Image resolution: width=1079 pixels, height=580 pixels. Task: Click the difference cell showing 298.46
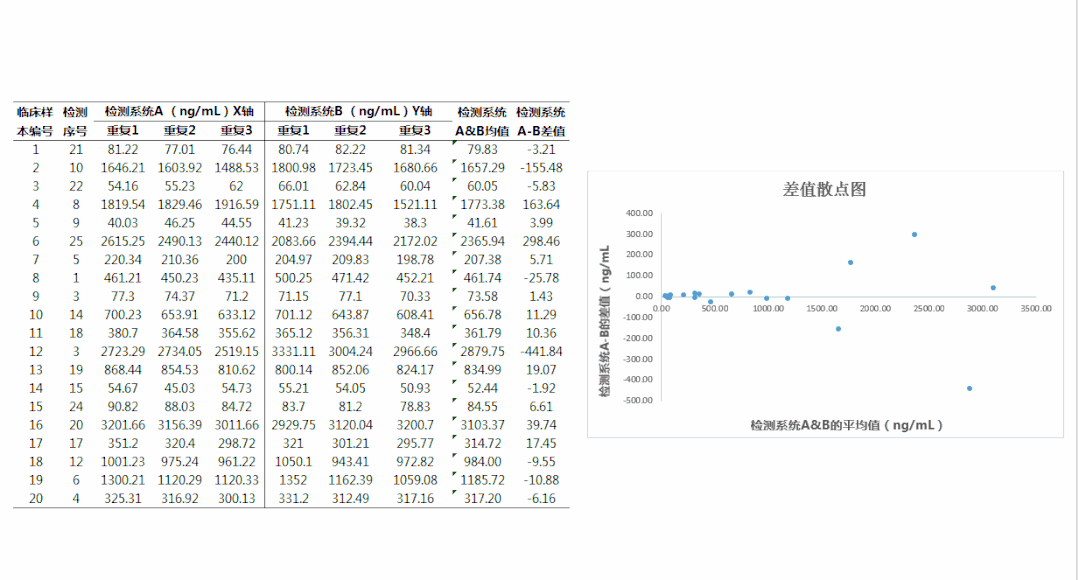[x=541, y=241]
